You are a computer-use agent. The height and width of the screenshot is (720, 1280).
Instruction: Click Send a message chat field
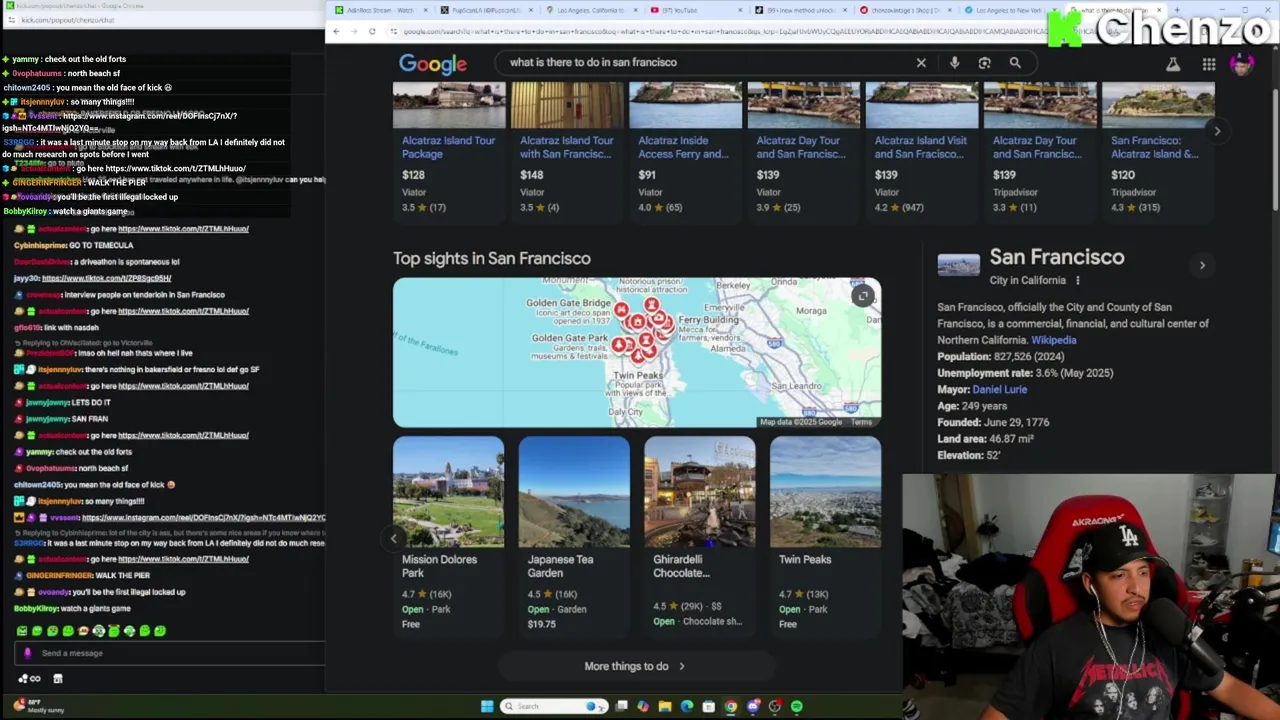click(x=170, y=653)
